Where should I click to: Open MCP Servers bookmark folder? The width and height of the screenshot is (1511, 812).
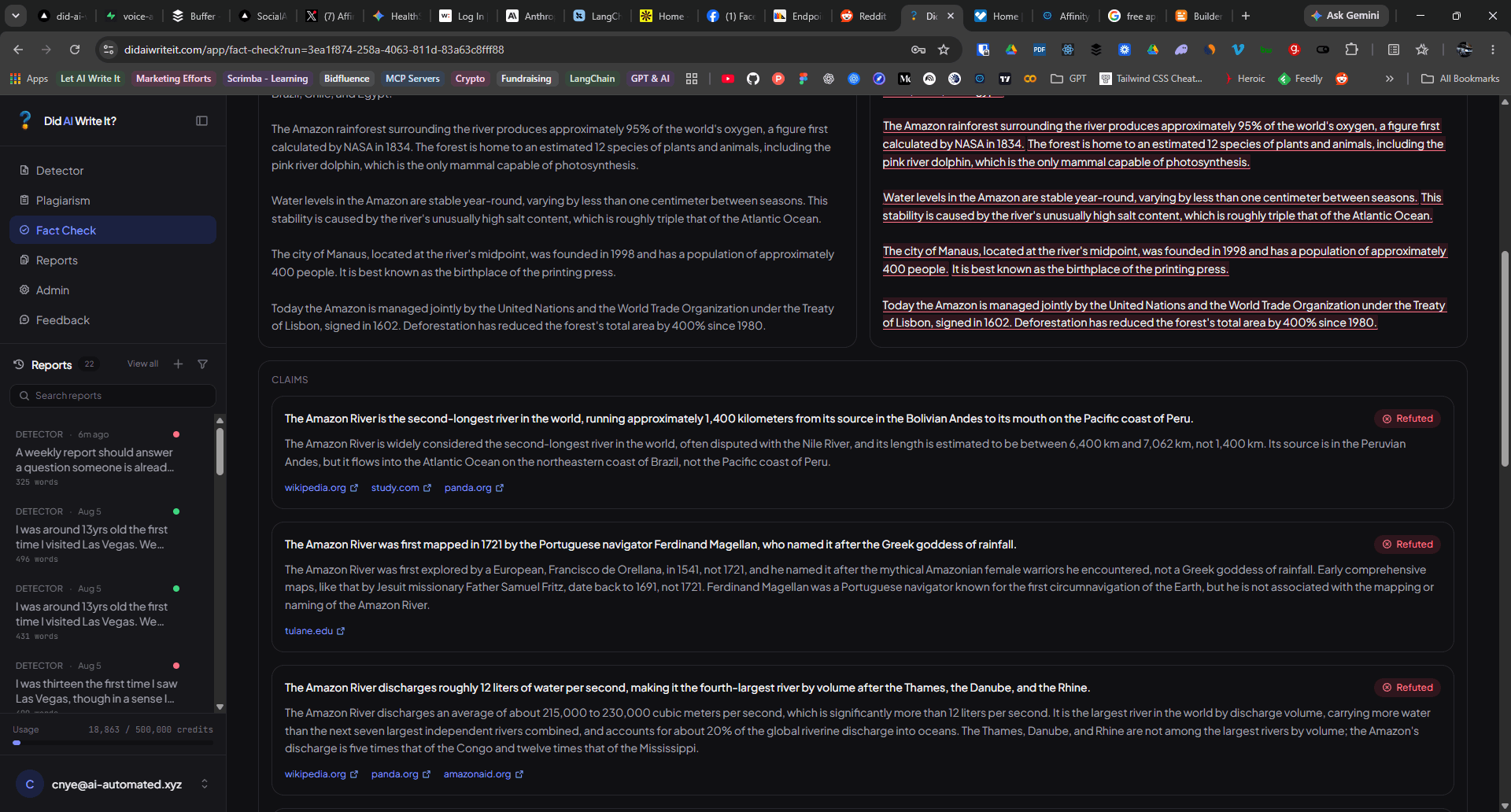412,79
